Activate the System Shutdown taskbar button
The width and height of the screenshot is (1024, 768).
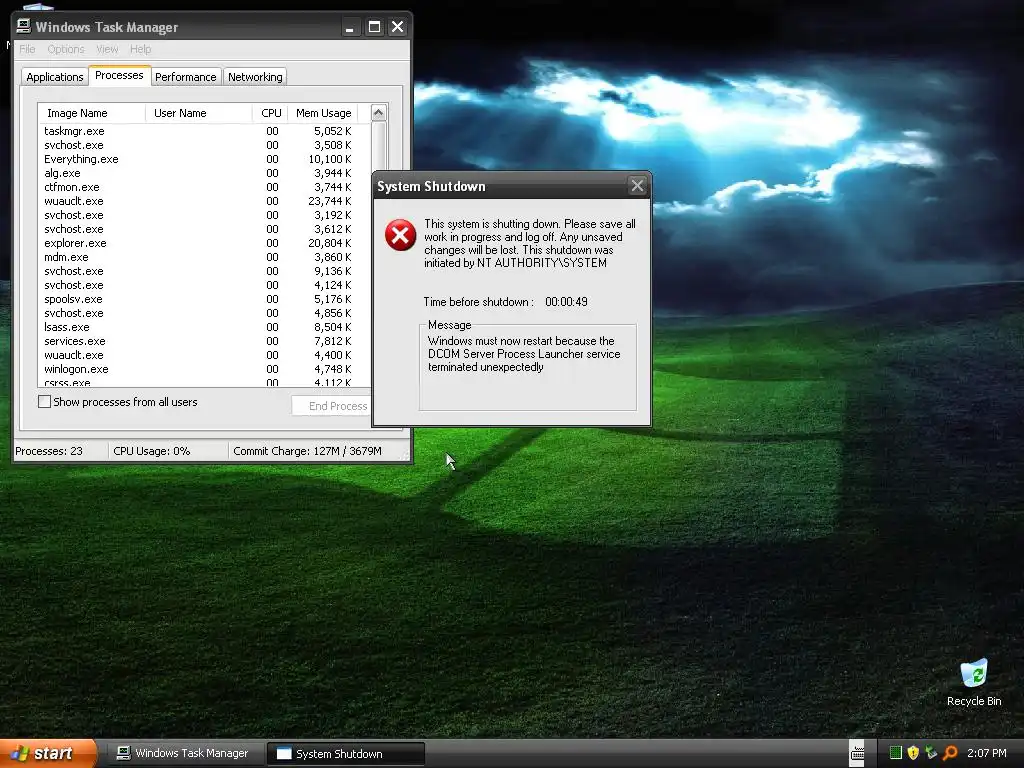point(346,753)
